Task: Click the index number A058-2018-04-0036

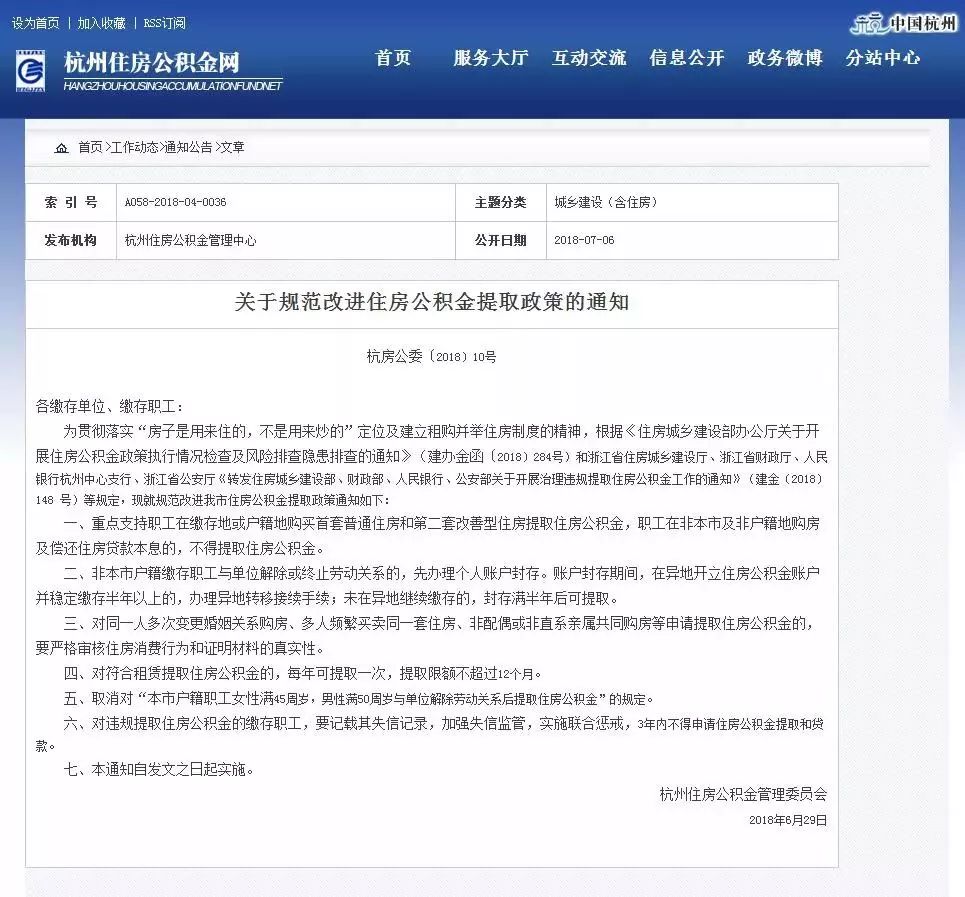Action: click(175, 202)
